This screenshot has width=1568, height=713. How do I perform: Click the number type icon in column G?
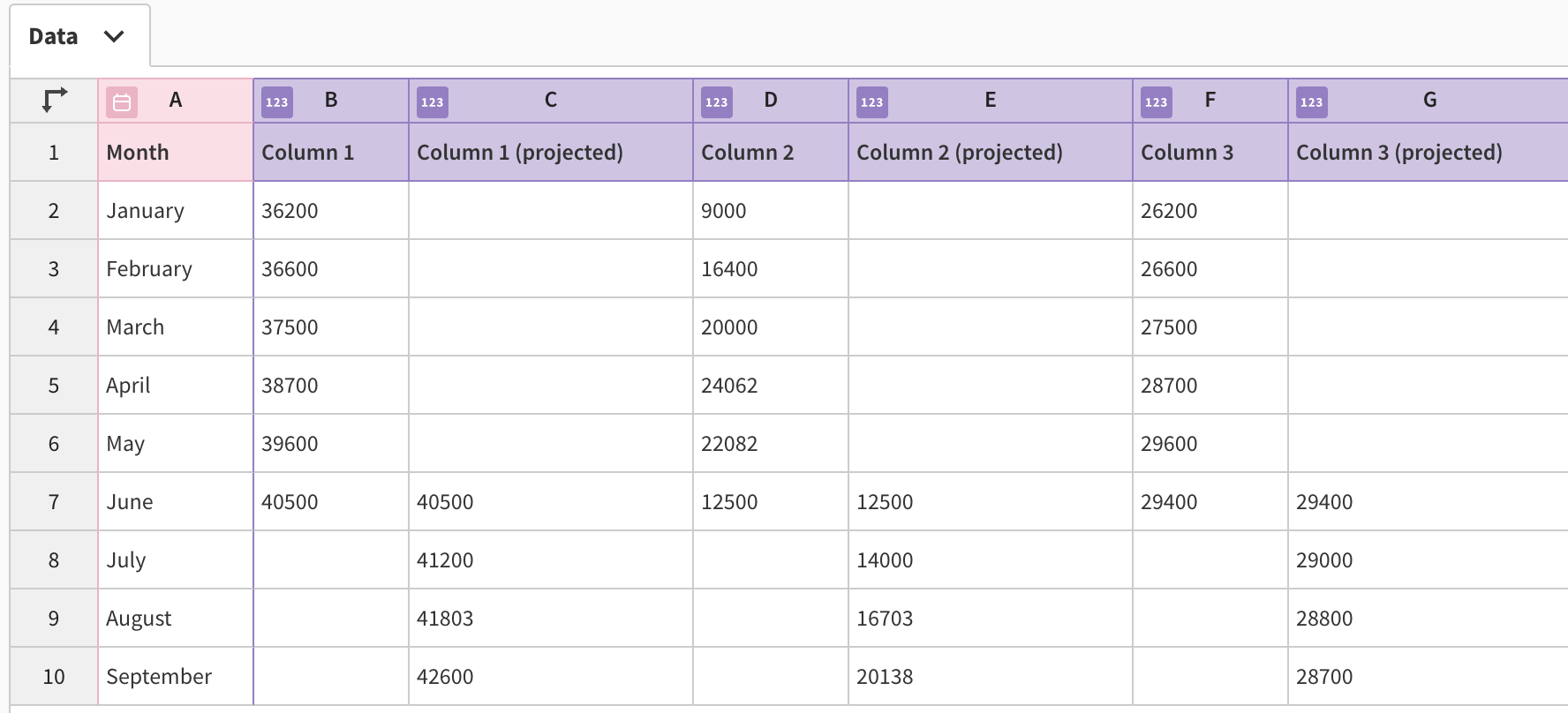1312,102
